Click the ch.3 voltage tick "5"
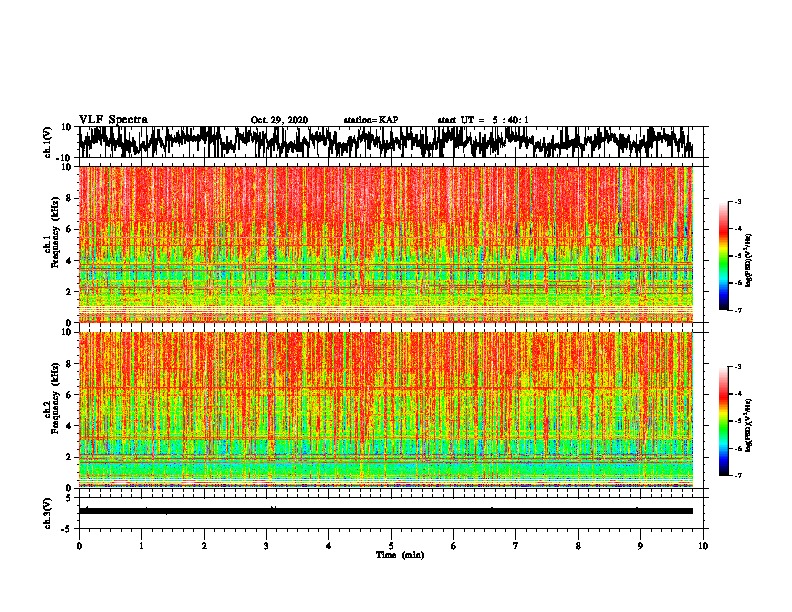792x612 pixels. (69, 498)
